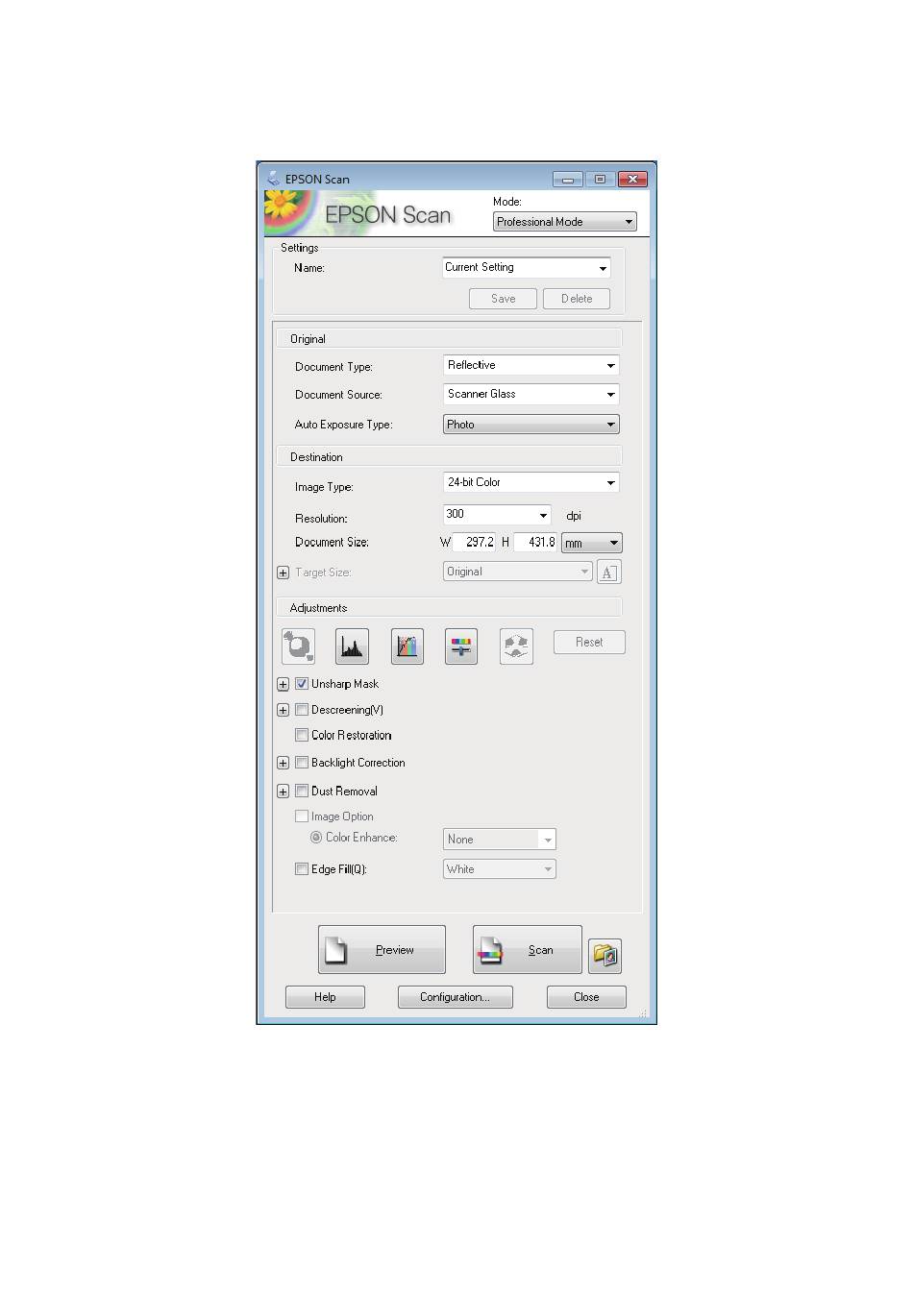913x1316 pixels.
Task: Open the Target Size dropdown
Action: pos(517,572)
